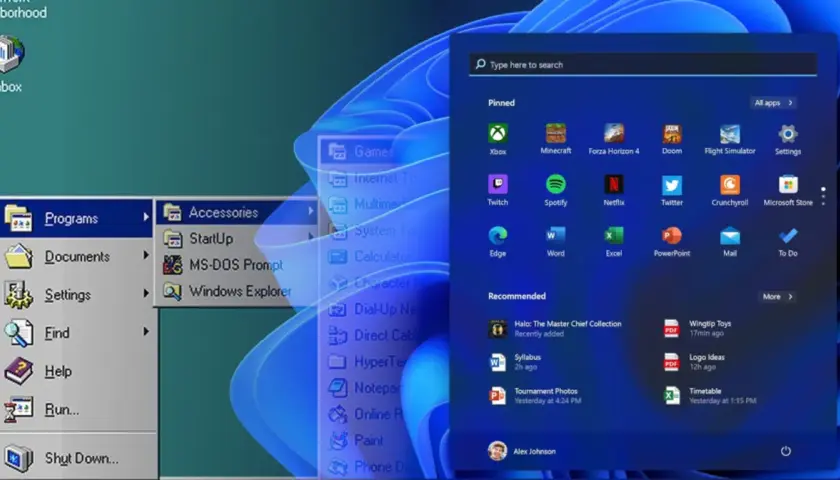Open the Xbox pinned app

(x=498, y=133)
